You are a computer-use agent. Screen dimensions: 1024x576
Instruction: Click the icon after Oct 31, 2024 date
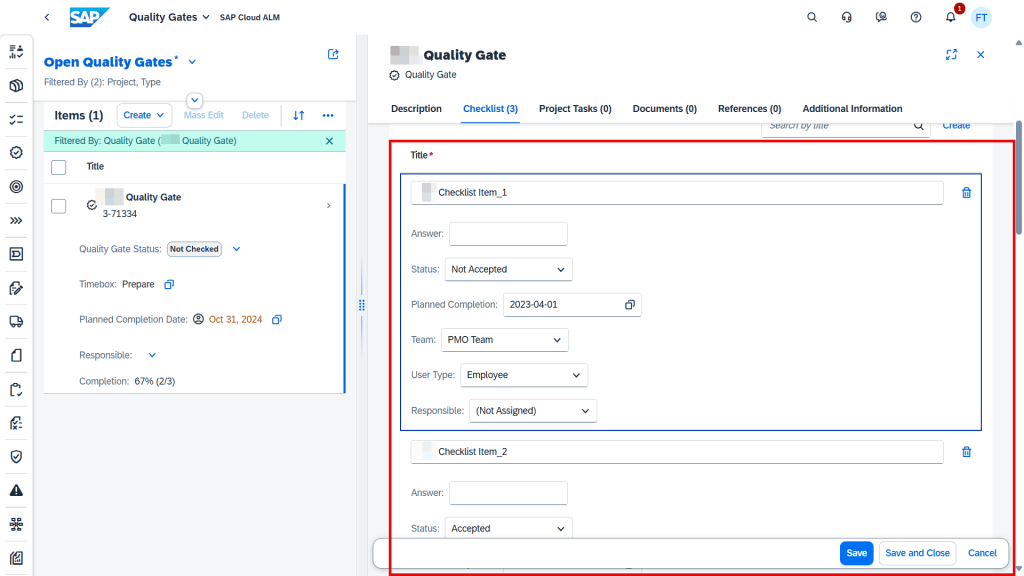click(277, 319)
